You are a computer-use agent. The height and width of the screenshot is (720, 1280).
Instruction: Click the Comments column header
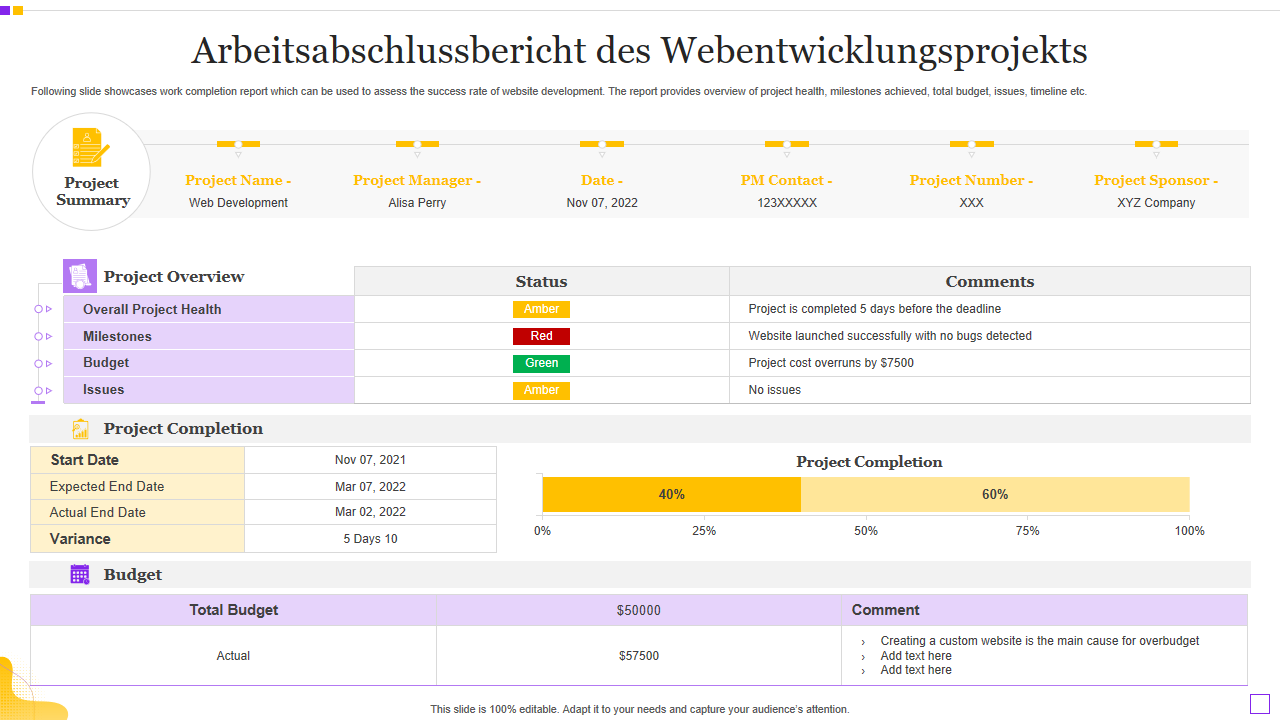tap(990, 281)
